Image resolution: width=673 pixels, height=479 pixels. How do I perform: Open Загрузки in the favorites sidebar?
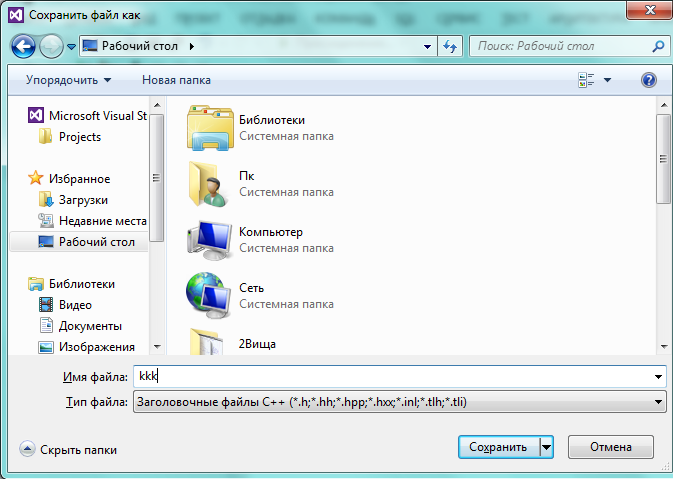click(x=82, y=199)
